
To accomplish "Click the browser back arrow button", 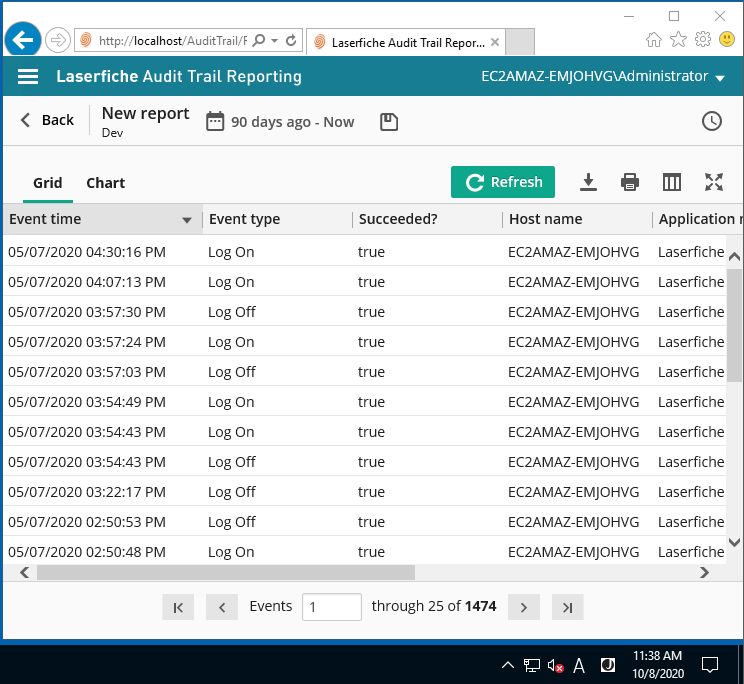I will (23, 40).
